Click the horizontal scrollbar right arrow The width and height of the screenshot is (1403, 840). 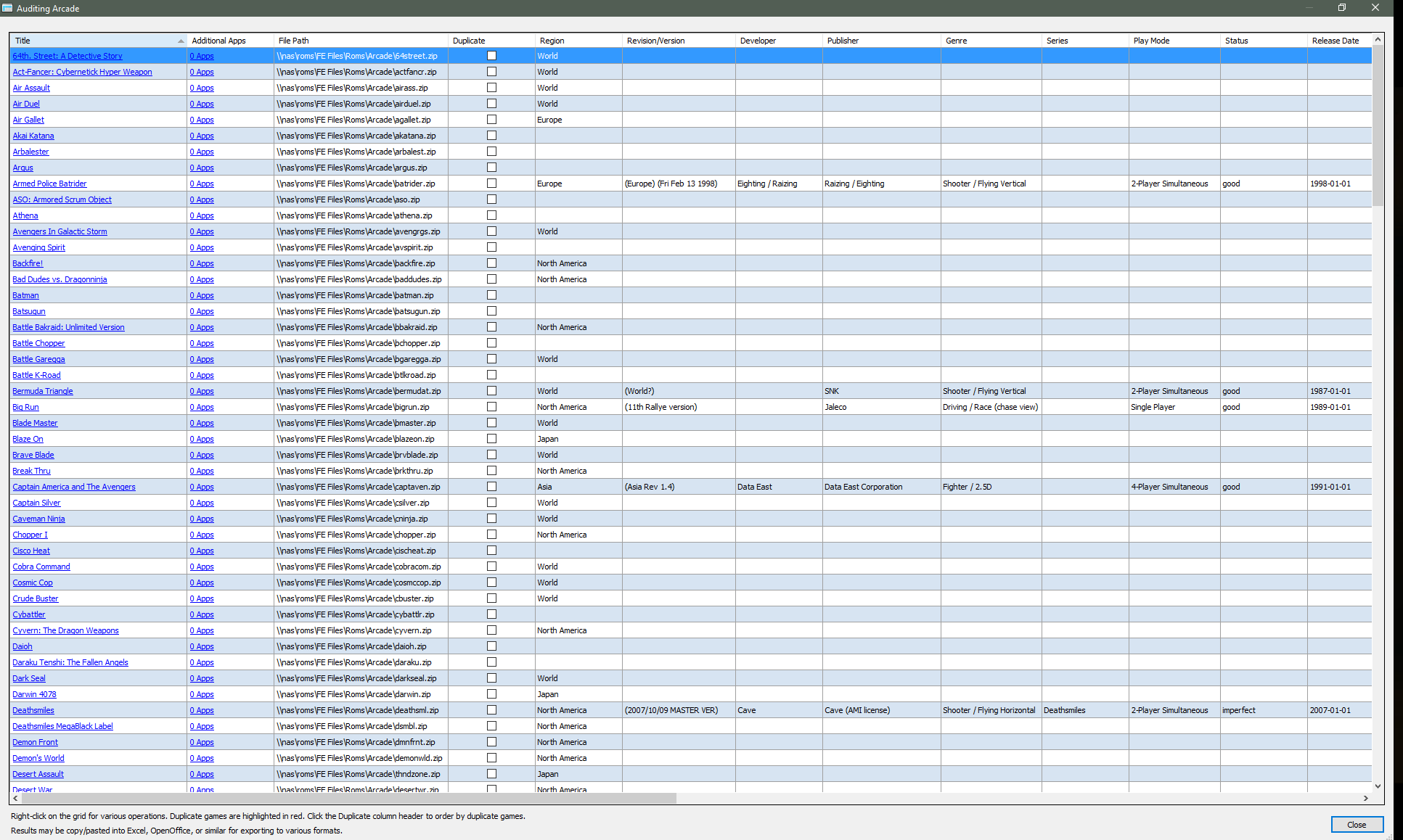(1365, 798)
